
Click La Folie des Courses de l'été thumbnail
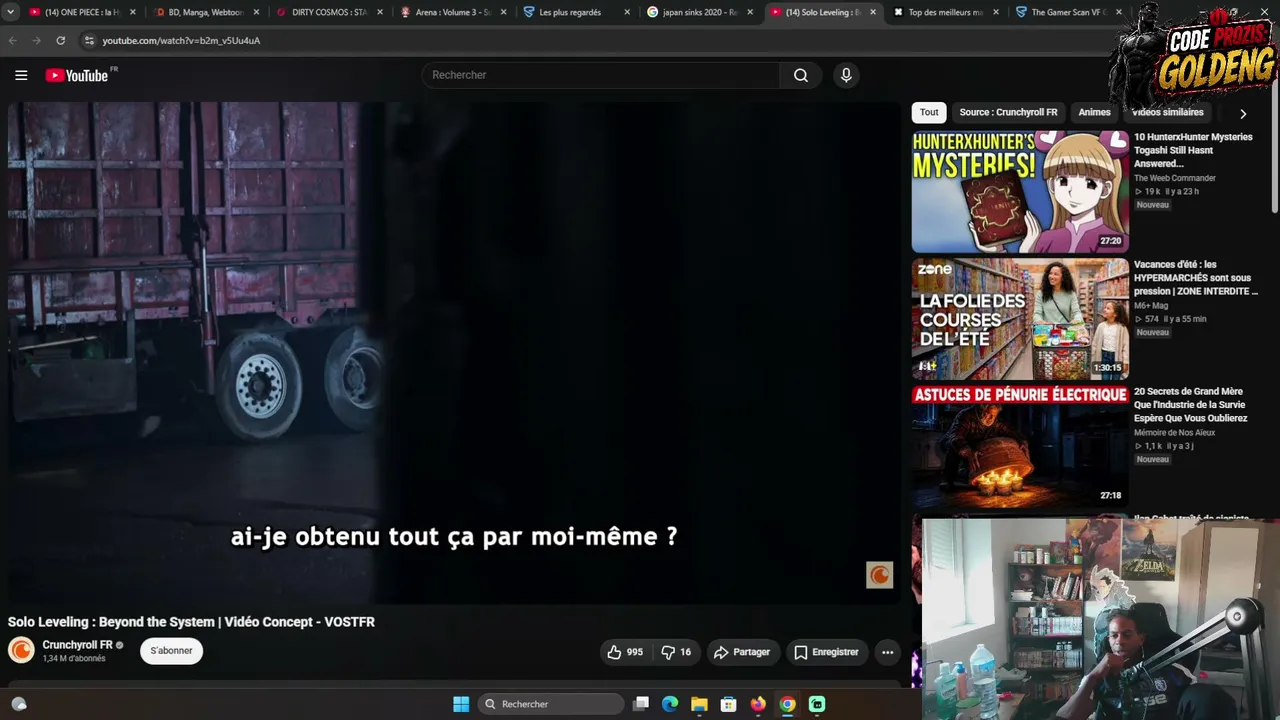click(x=1020, y=319)
